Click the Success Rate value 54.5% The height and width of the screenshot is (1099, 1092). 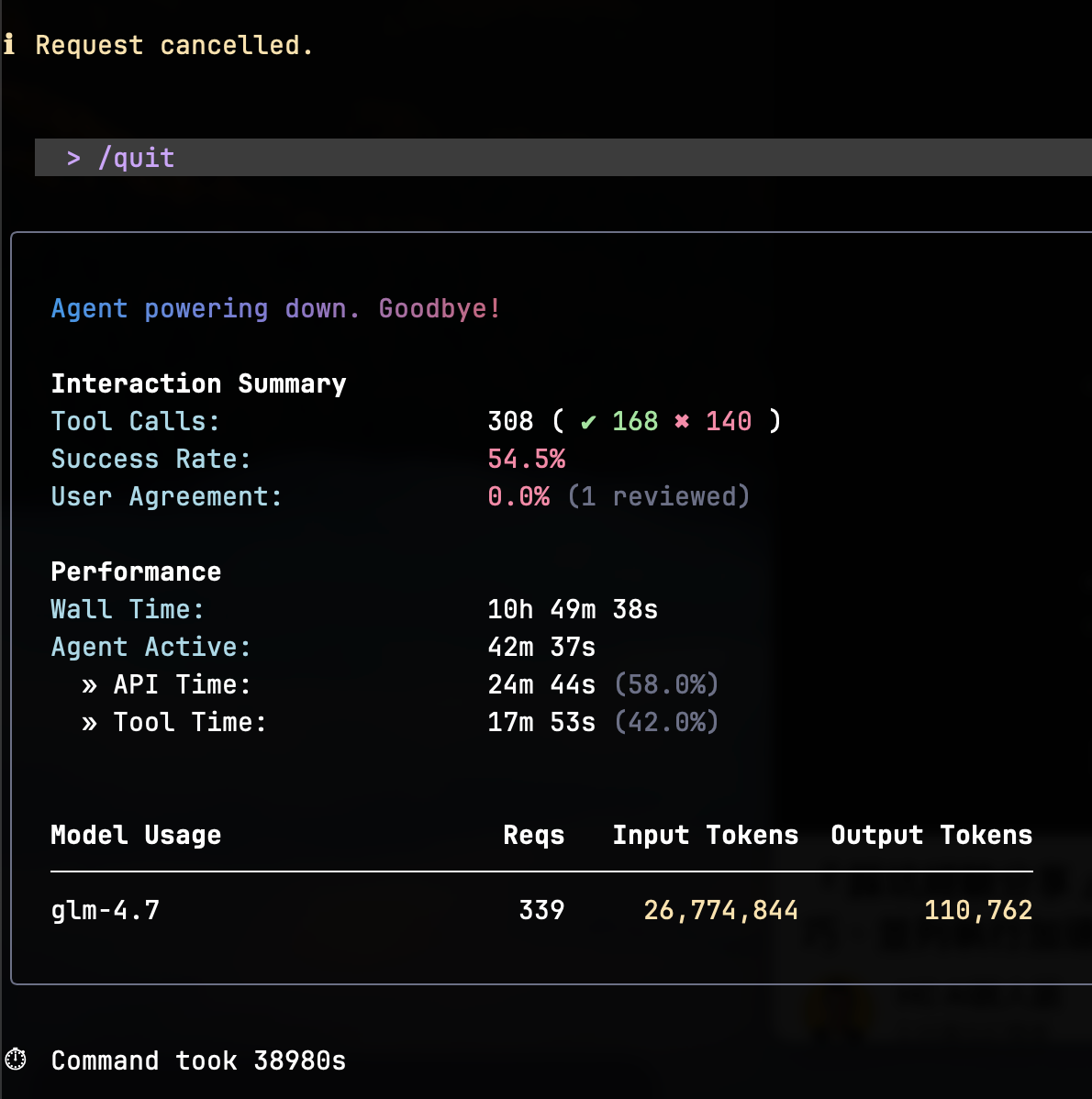526,459
